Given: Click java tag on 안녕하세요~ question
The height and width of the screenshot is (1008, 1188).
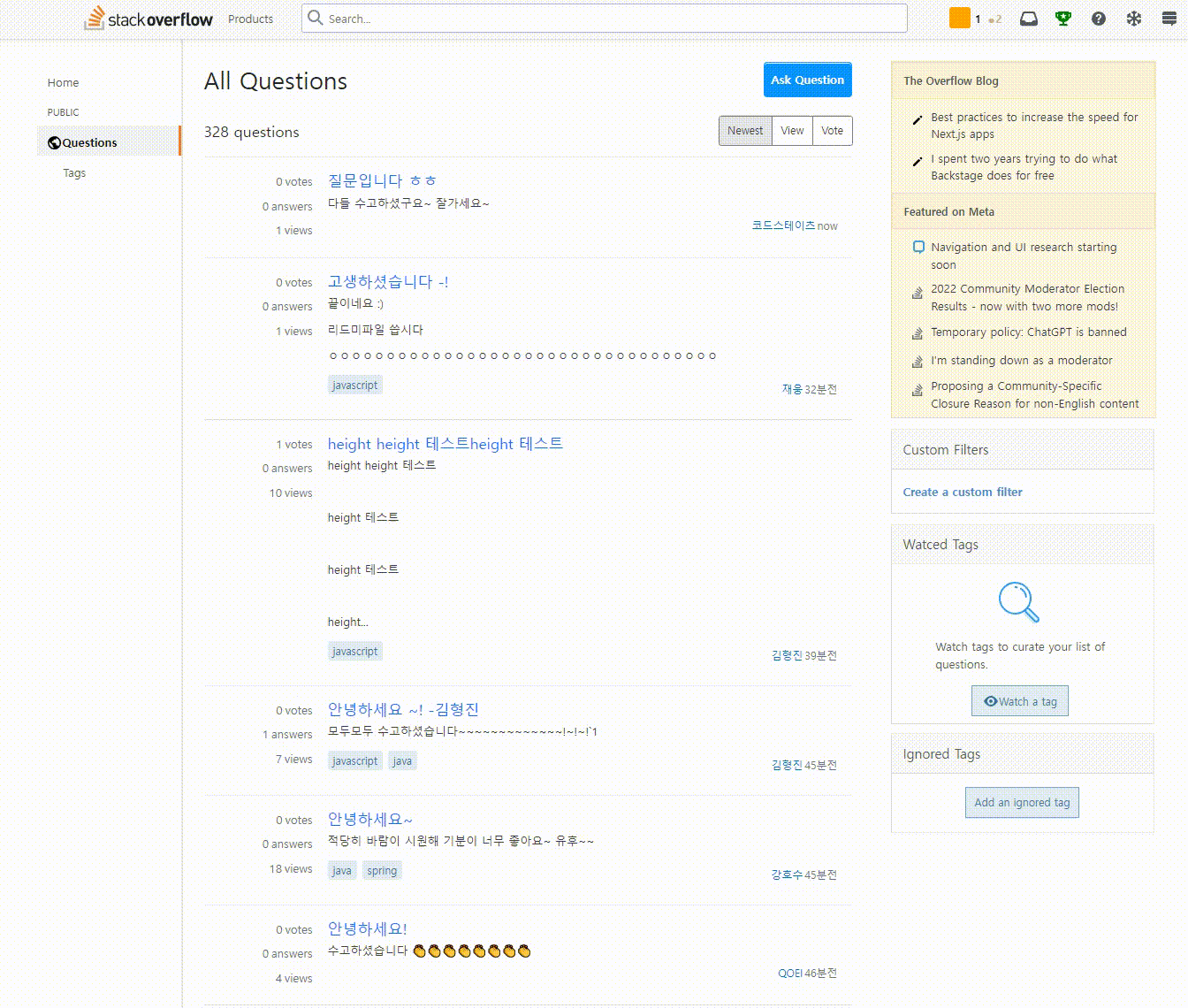Looking at the screenshot, I should point(342,871).
